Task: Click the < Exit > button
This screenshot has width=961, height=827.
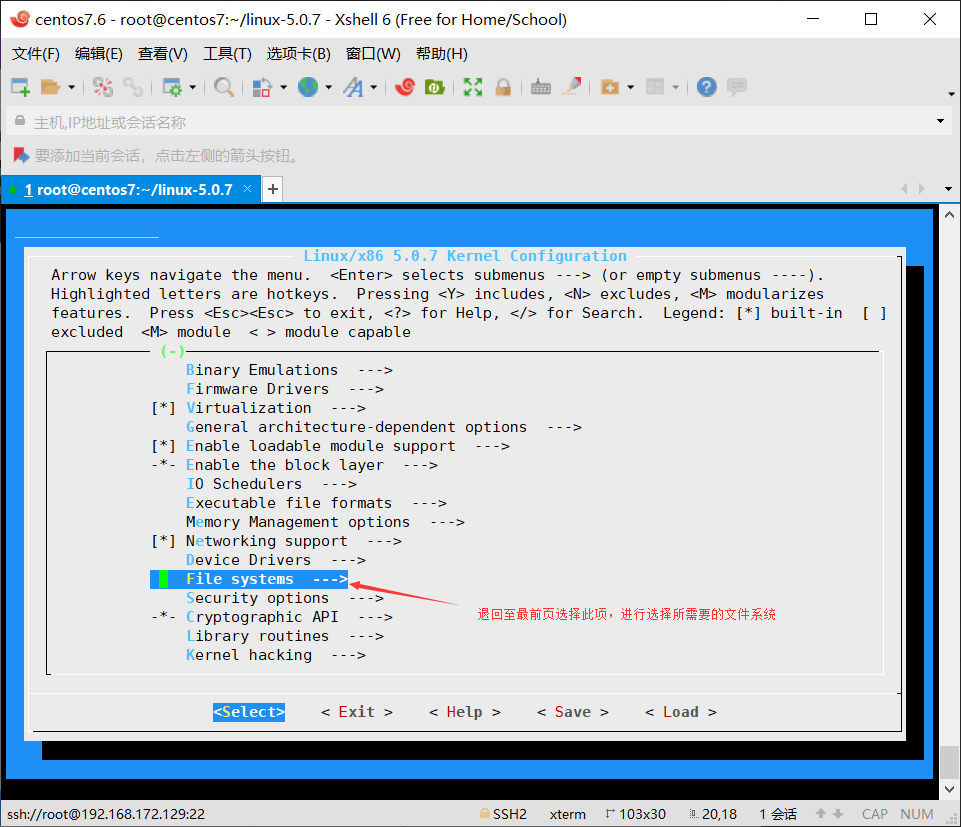Action: pyautogui.click(x=357, y=712)
